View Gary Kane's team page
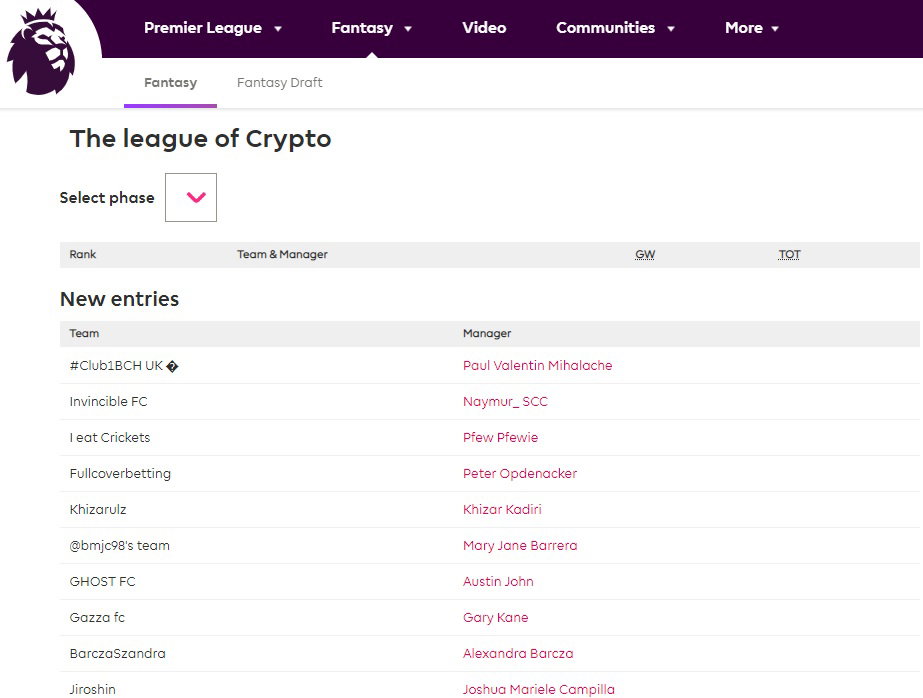Screen dimensions: 923x698 (496, 617)
